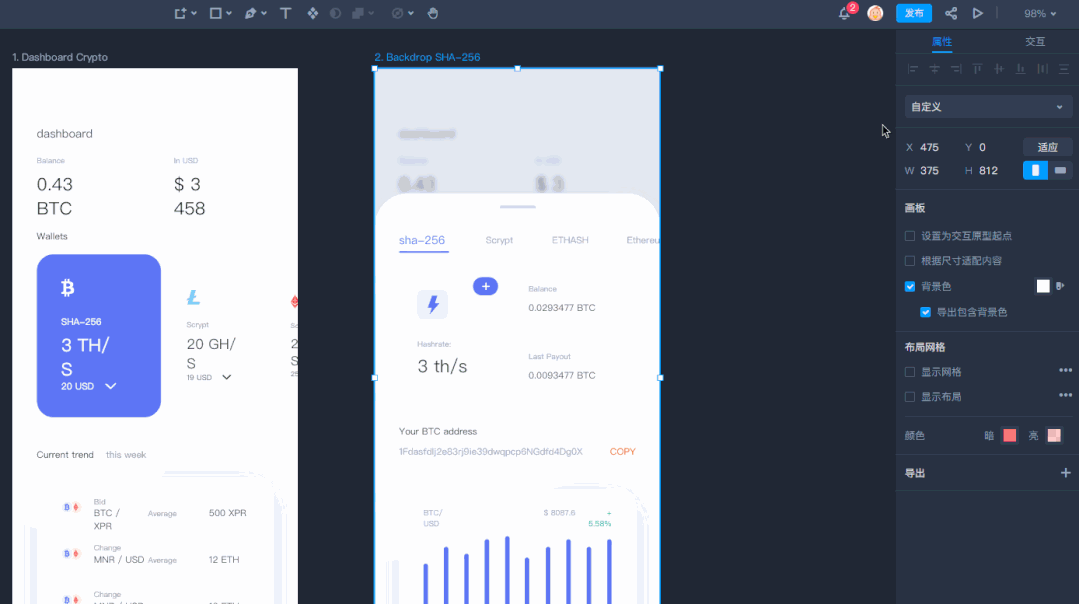Image resolution: width=1079 pixels, height=604 pixels.
Task: Select the ETHASH tab in artboard
Action: click(570, 240)
